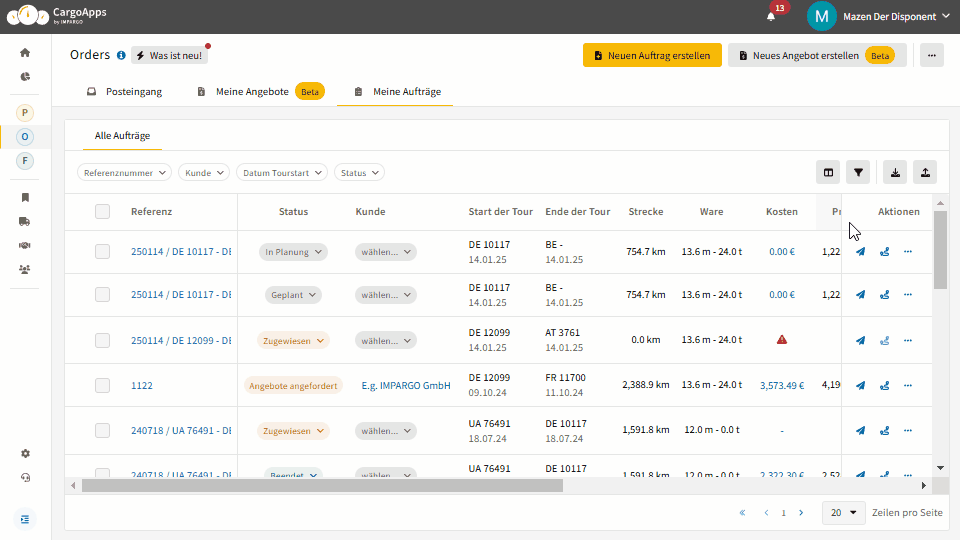This screenshot has width=960, height=540.
Task: Open the Referenznummer filter dropdown
Action: [x=124, y=173]
